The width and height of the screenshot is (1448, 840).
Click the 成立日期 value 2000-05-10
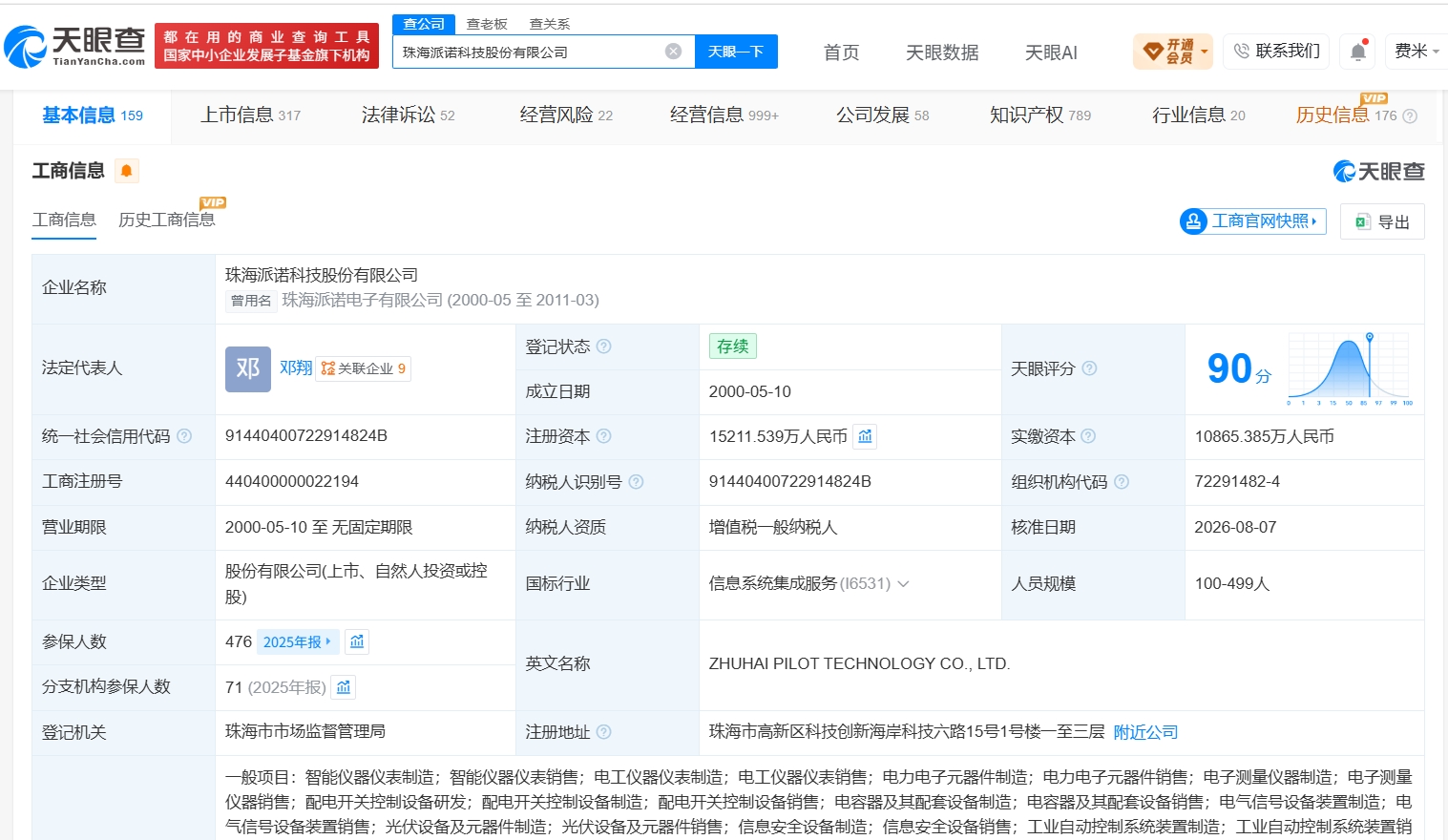750,392
